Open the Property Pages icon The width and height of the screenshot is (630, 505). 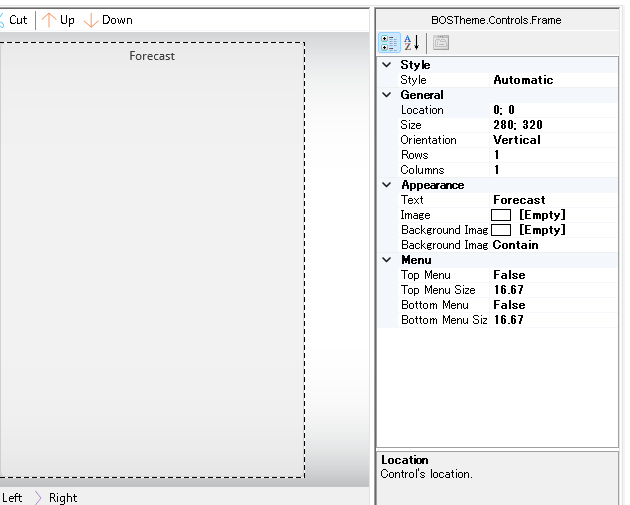[x=441, y=43]
